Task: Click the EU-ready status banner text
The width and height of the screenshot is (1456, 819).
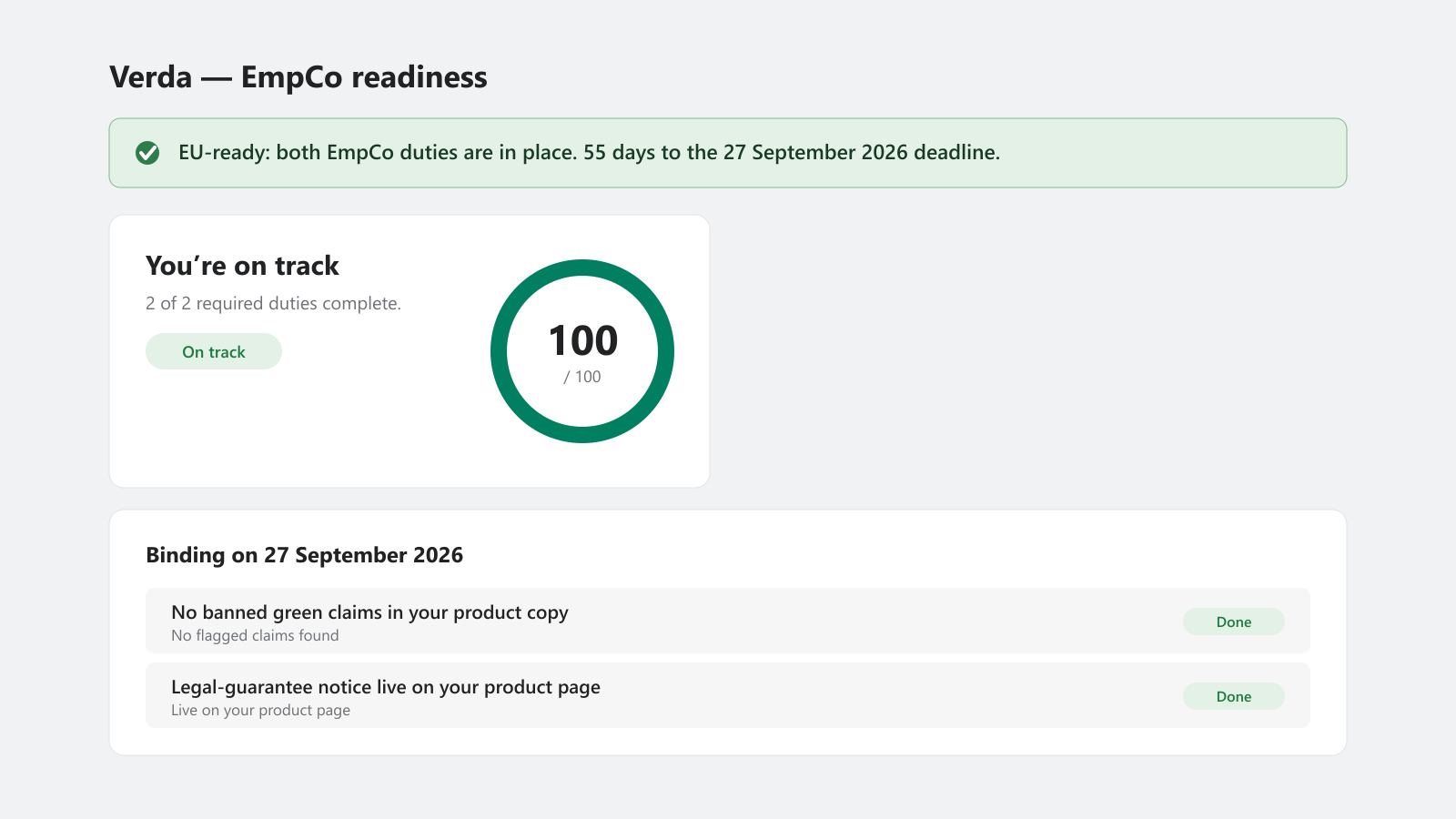Action: pos(589,153)
